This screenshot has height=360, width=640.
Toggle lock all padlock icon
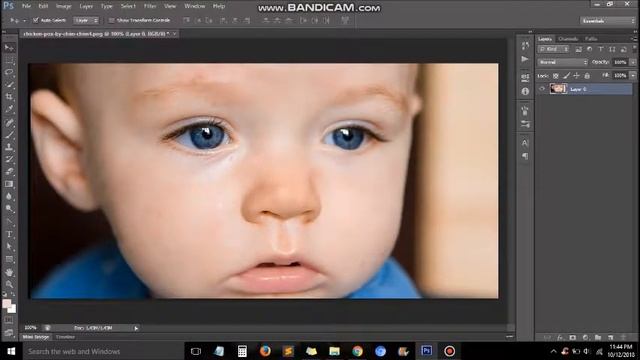click(x=587, y=76)
